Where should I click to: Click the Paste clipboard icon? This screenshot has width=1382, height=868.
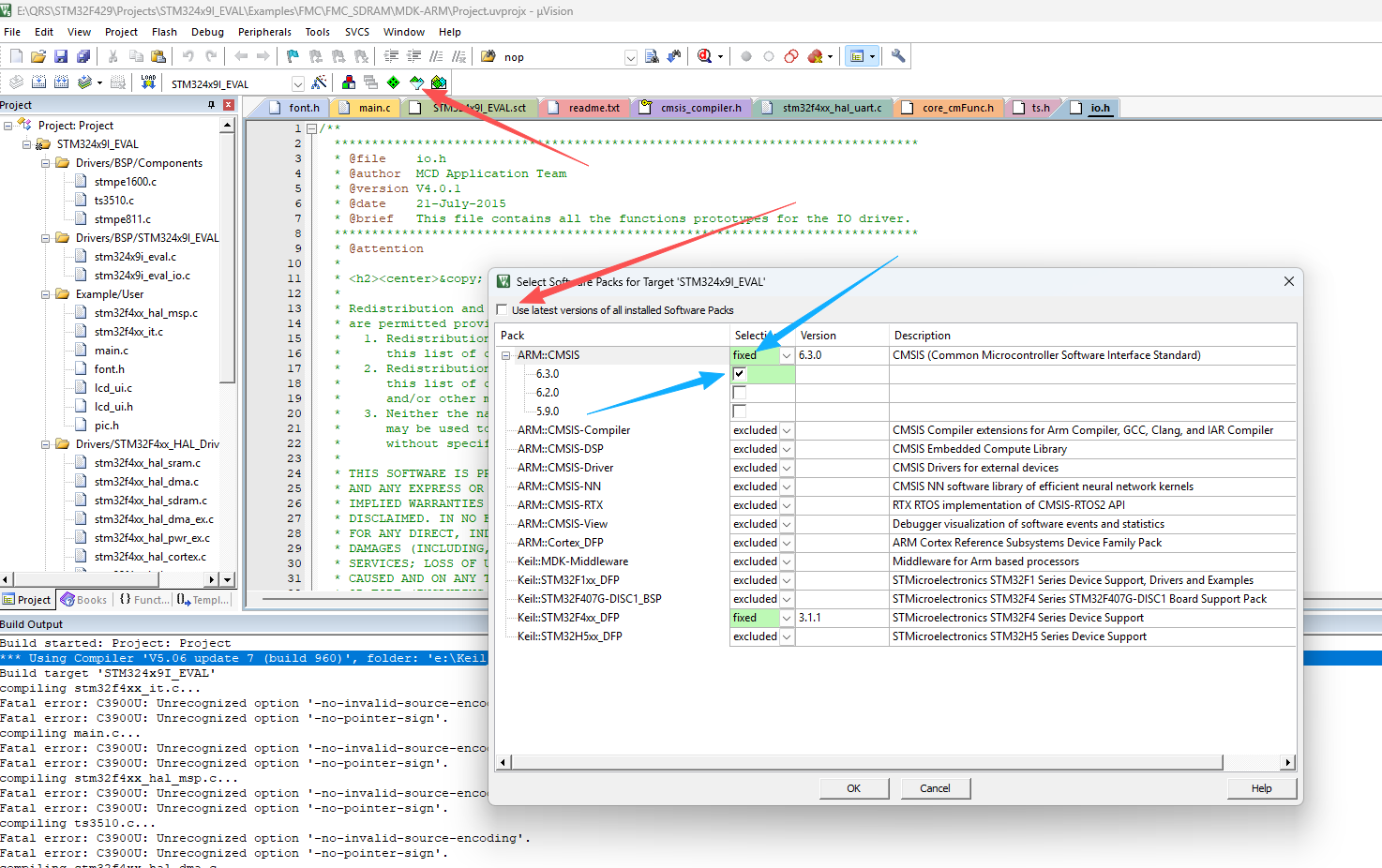(158, 56)
